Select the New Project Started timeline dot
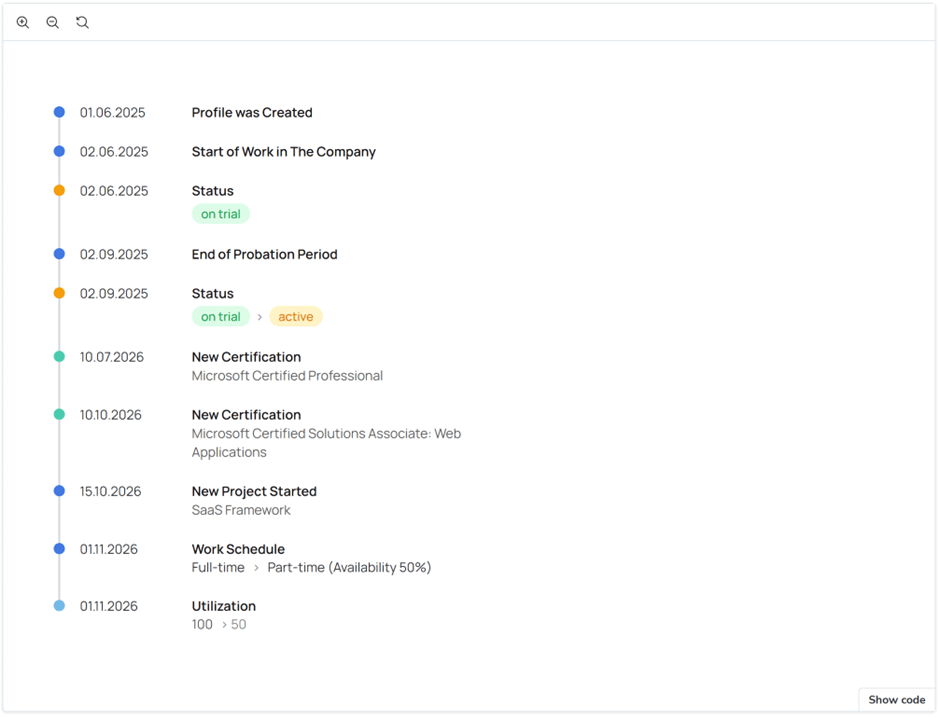940x718 pixels. pyautogui.click(x=59, y=491)
